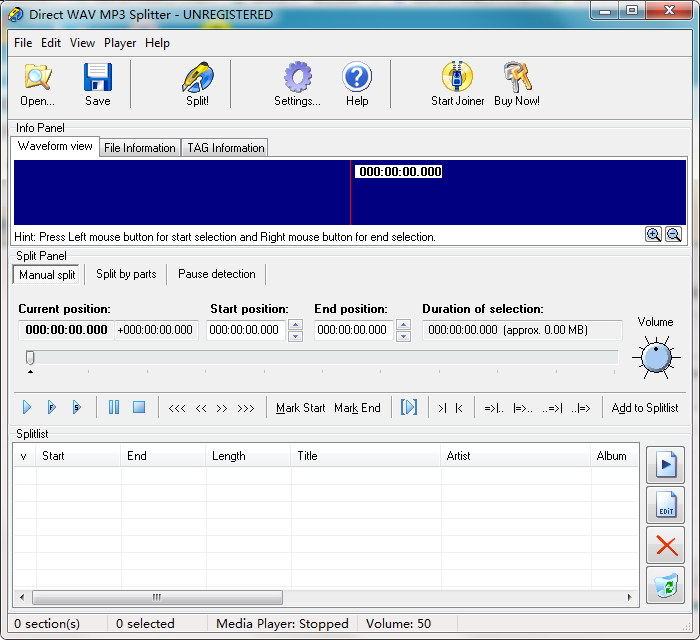Image resolution: width=700 pixels, height=640 pixels.
Task: Click the red waveform position marker
Action: (350, 192)
